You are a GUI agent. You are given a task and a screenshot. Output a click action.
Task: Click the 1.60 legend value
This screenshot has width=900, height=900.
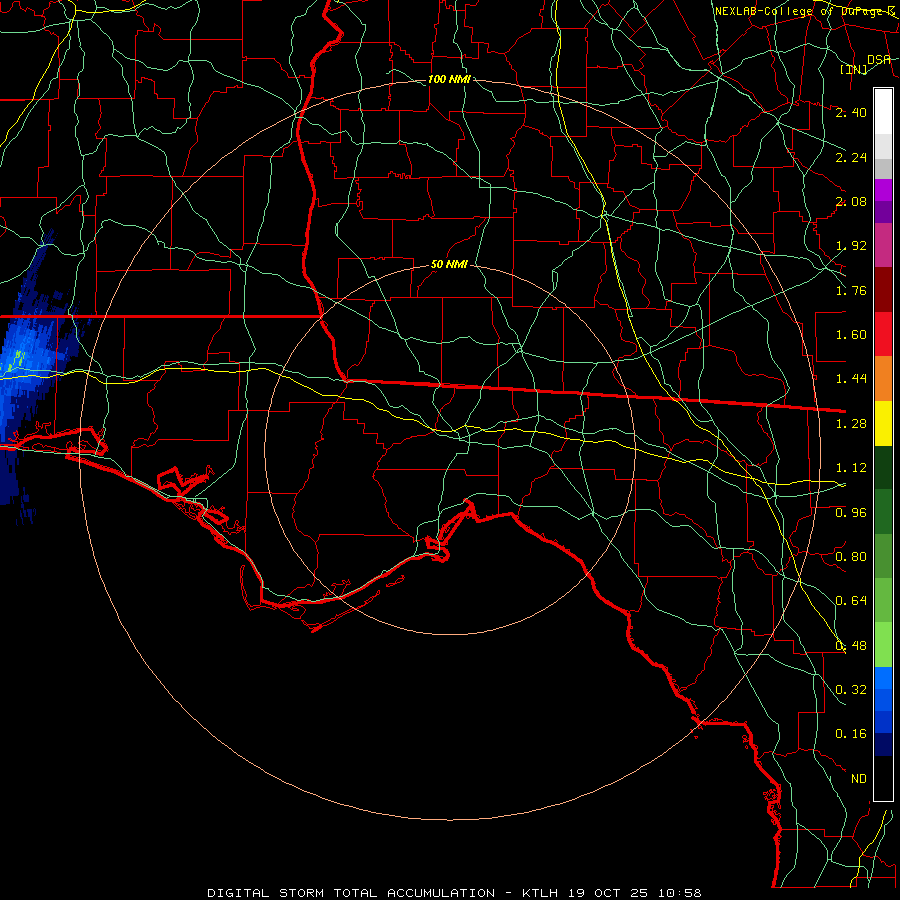point(851,335)
